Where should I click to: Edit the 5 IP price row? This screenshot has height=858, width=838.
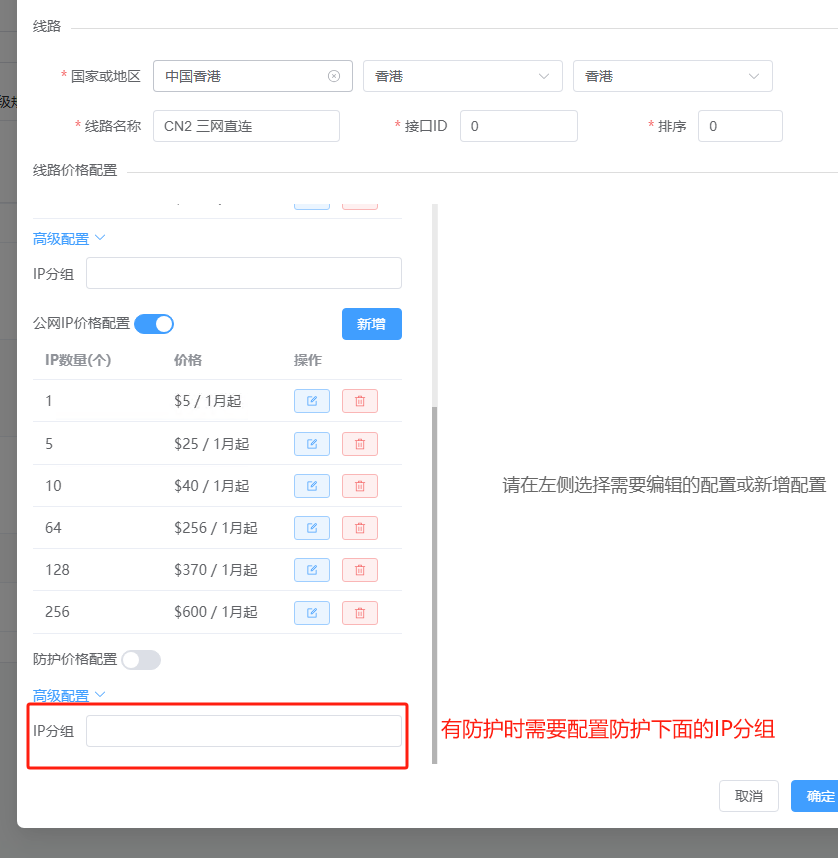pyautogui.click(x=311, y=444)
